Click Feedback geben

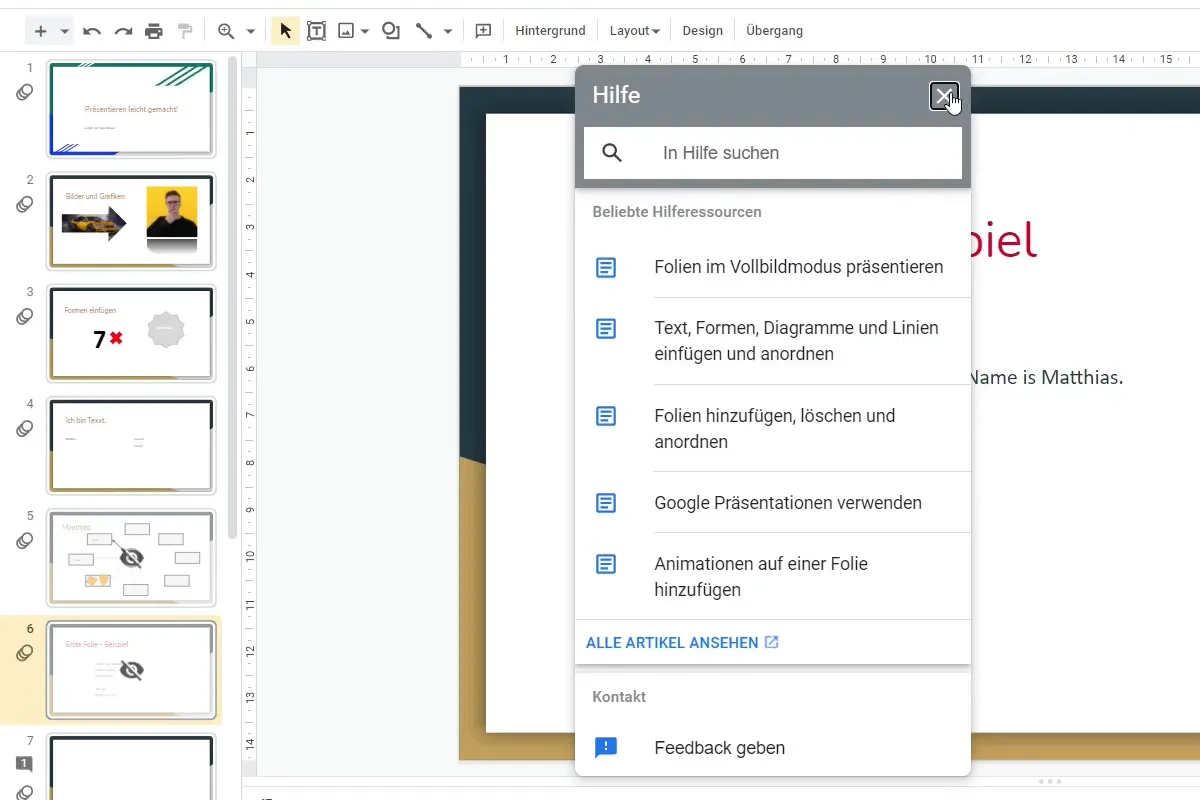[x=773, y=747]
